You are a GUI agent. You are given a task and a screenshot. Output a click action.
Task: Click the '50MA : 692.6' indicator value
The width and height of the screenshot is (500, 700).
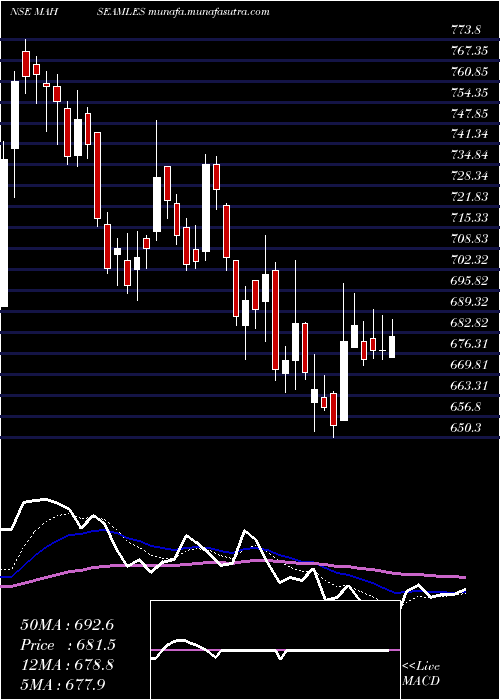click(67, 625)
